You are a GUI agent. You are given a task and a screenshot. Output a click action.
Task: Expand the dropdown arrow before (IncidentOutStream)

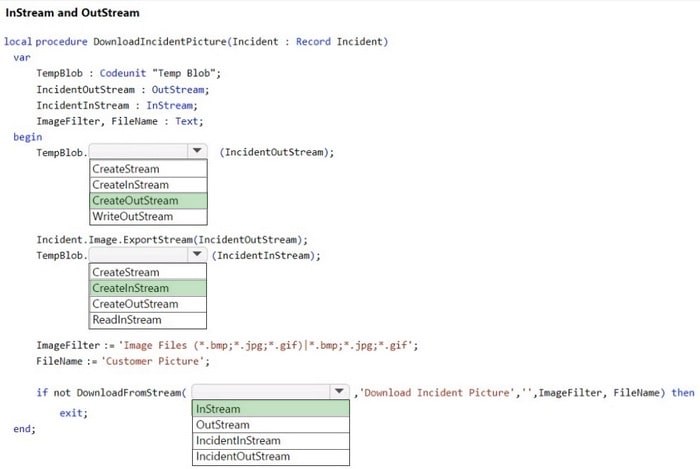point(197,152)
